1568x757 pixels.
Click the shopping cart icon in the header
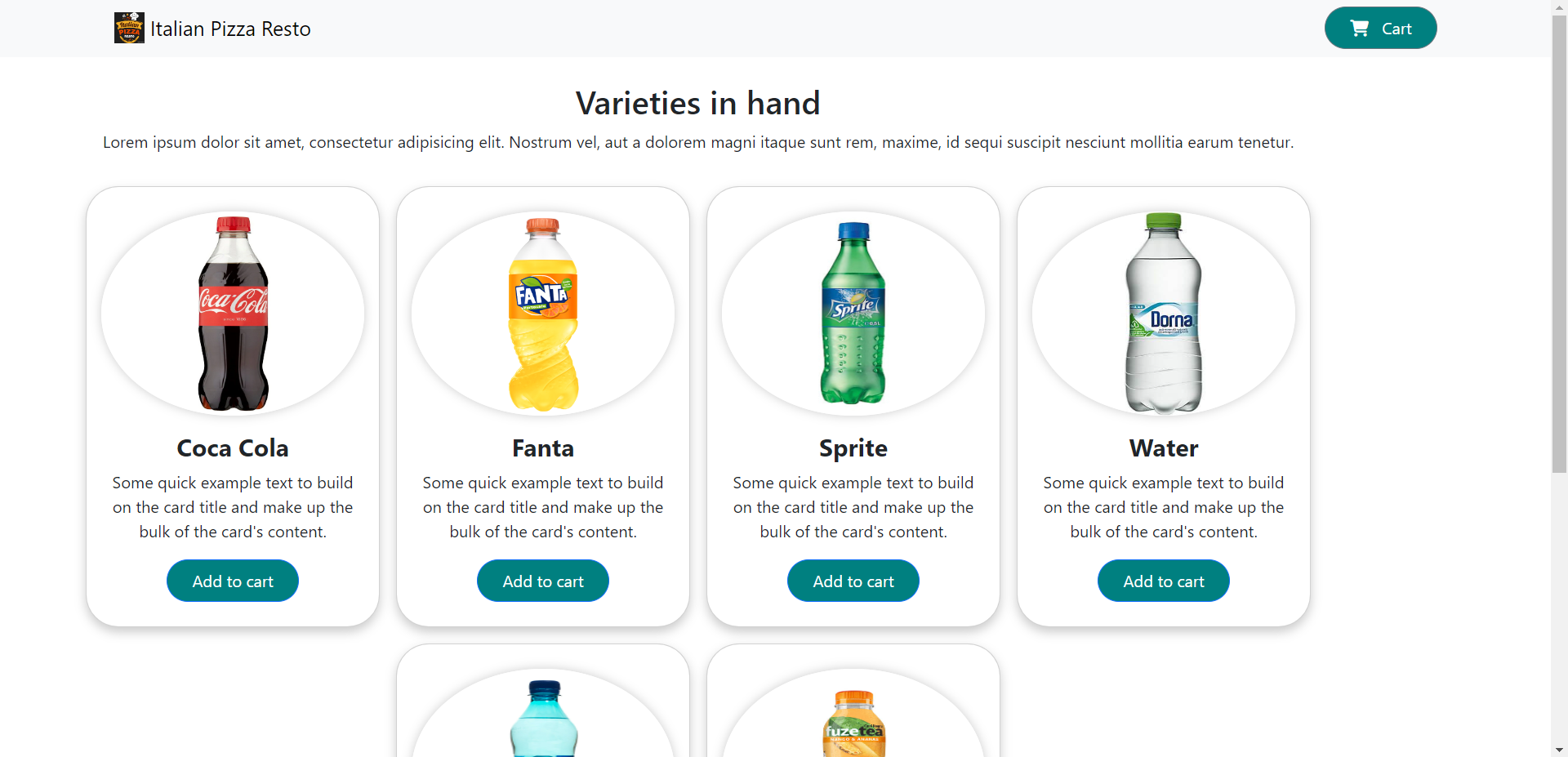1359,27
